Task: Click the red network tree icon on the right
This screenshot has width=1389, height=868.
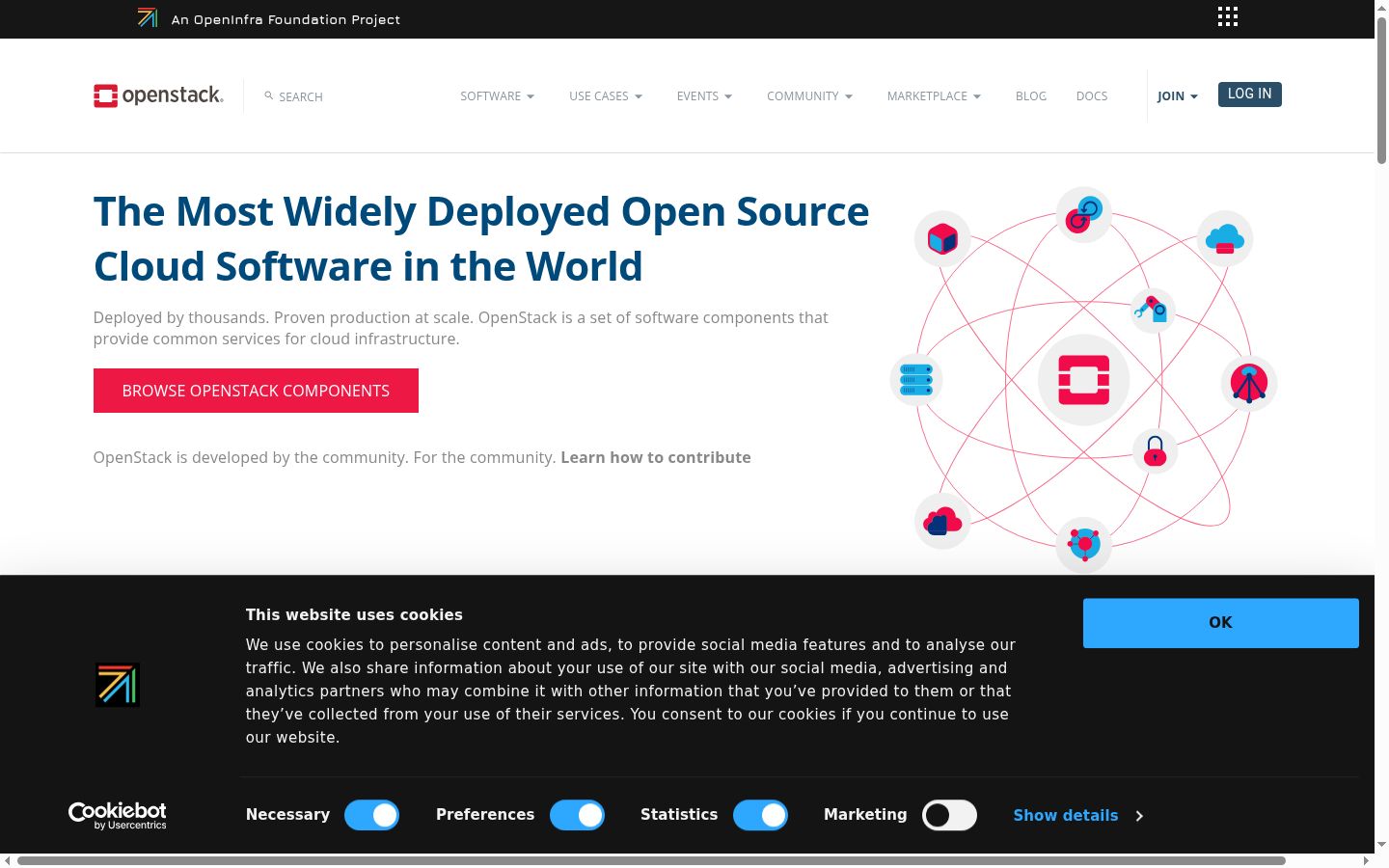Action: [1249, 383]
